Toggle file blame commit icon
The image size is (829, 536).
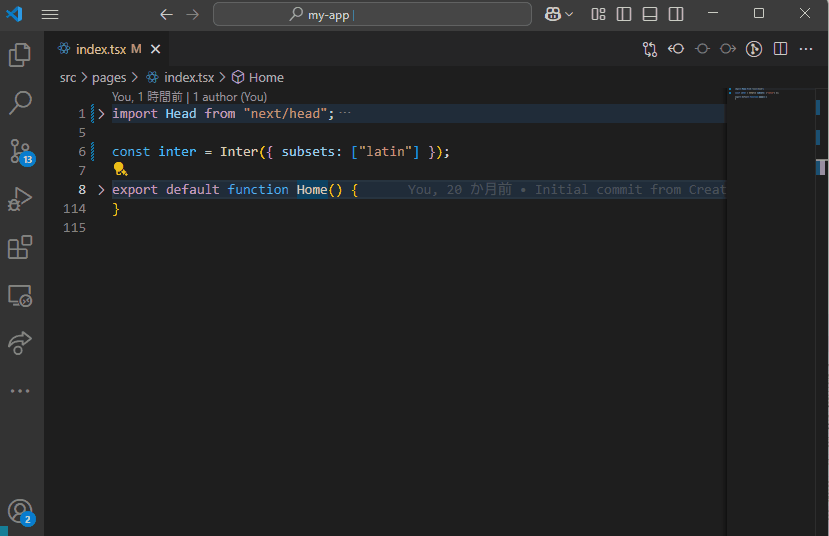pyautogui.click(x=702, y=49)
